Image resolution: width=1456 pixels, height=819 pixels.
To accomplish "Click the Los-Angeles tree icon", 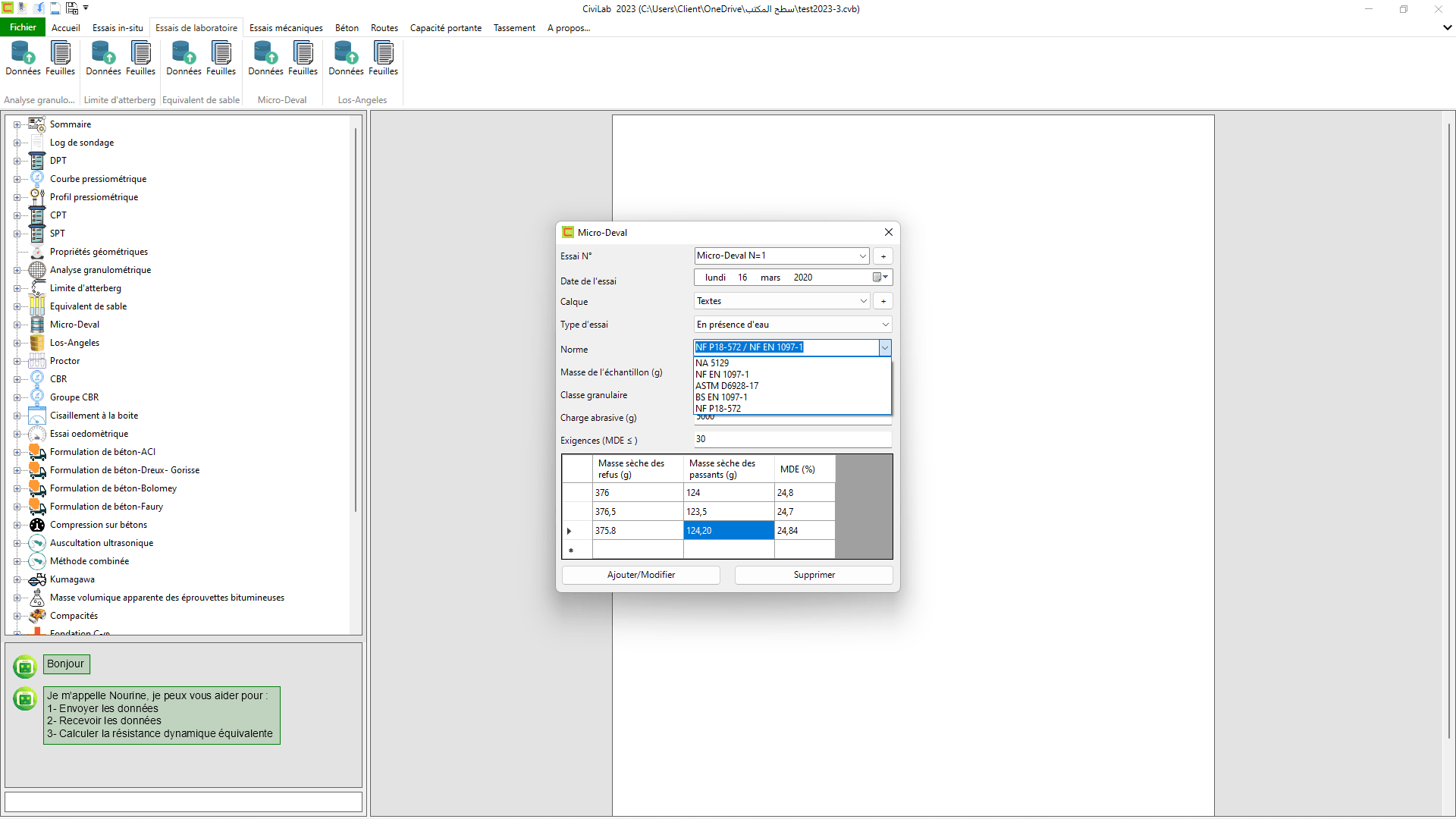I will coord(37,343).
